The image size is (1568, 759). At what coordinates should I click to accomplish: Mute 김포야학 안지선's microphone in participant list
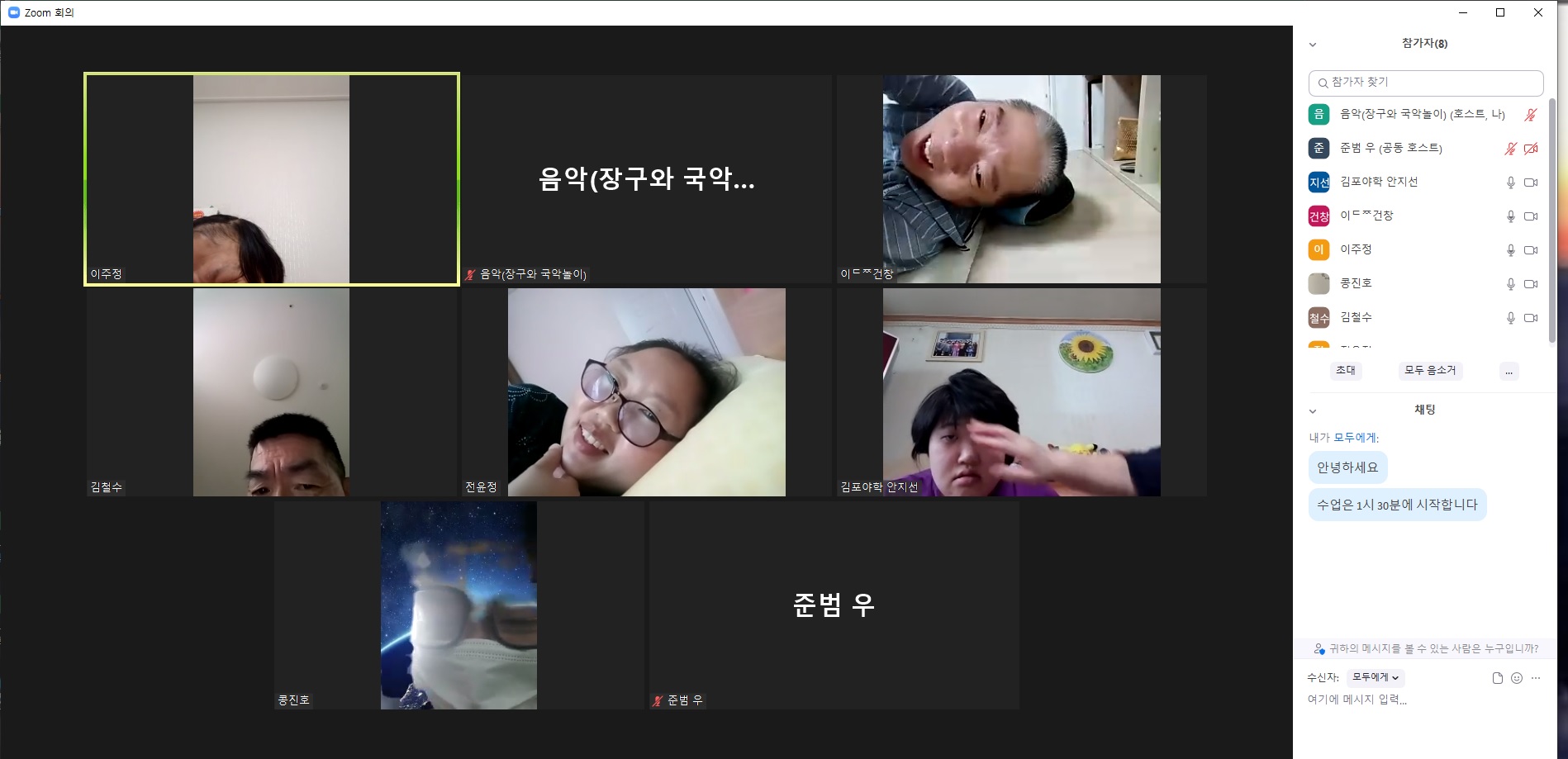pos(1510,183)
